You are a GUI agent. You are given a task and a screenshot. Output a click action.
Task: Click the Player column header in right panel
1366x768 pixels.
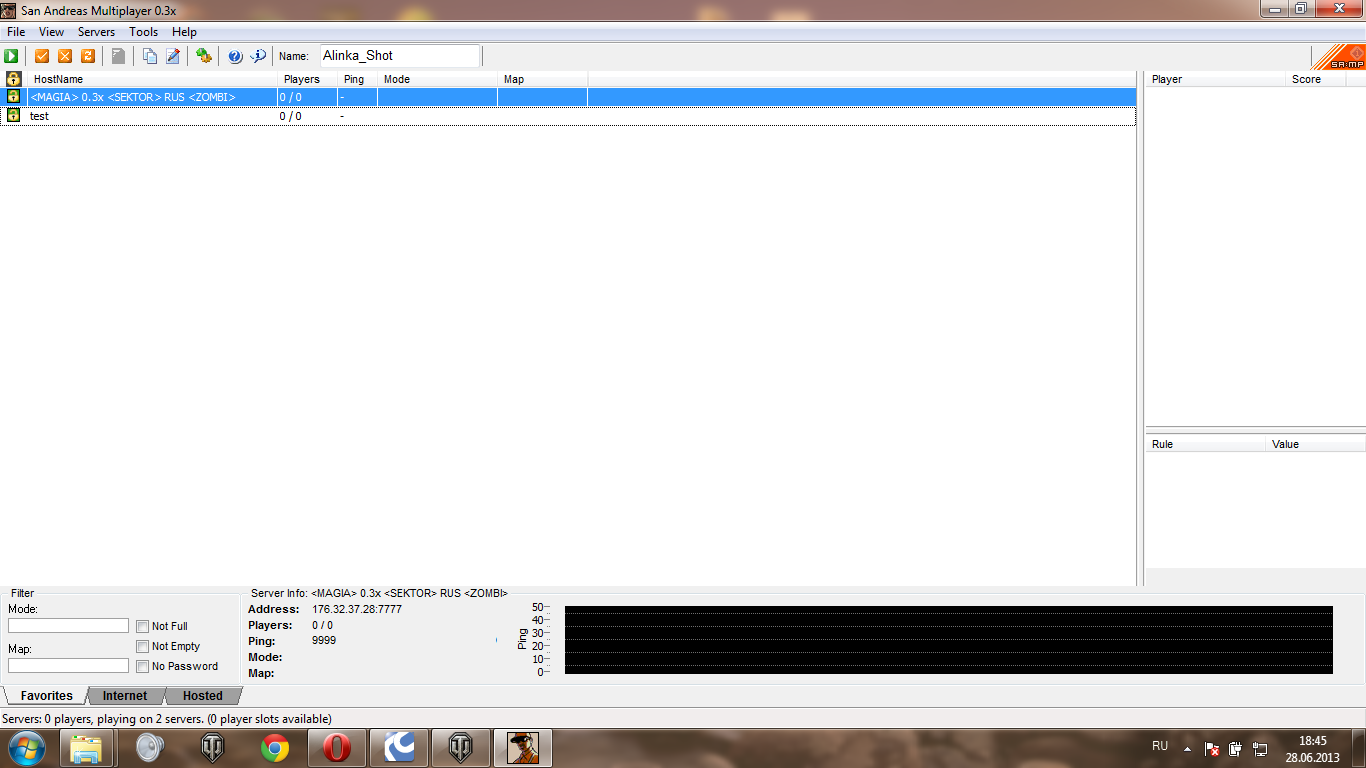[1215, 79]
